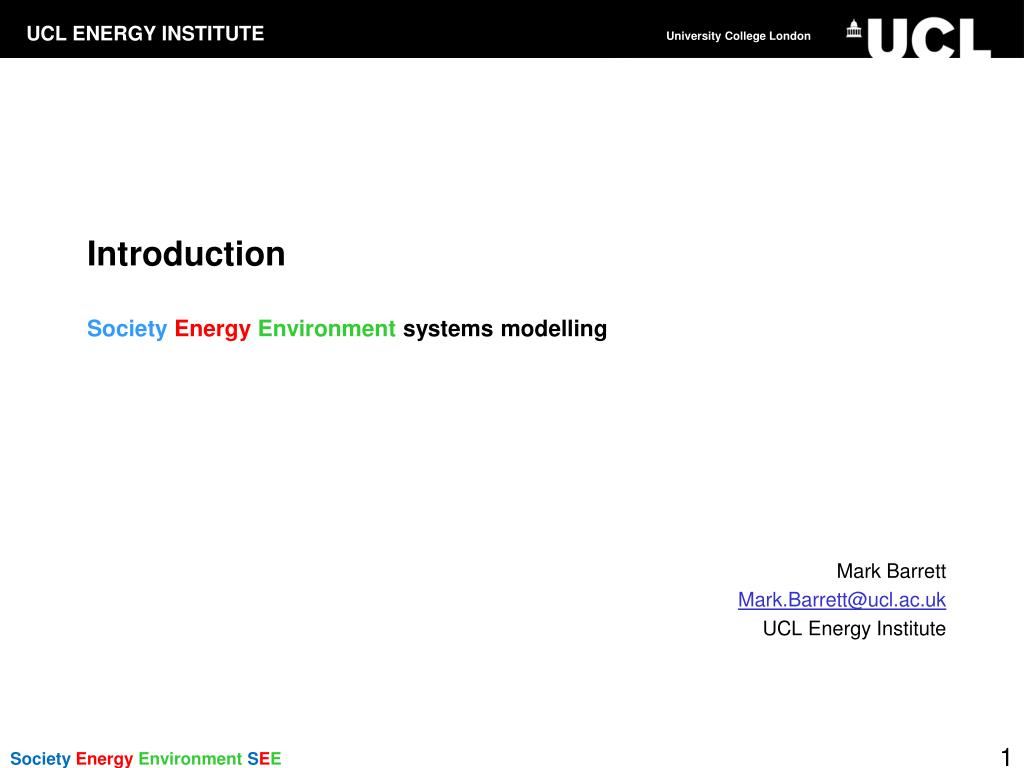This screenshot has width=1024, height=768.
Task: Click the "UCL ENERGY INSTITUTE" header text
Action: coord(145,33)
